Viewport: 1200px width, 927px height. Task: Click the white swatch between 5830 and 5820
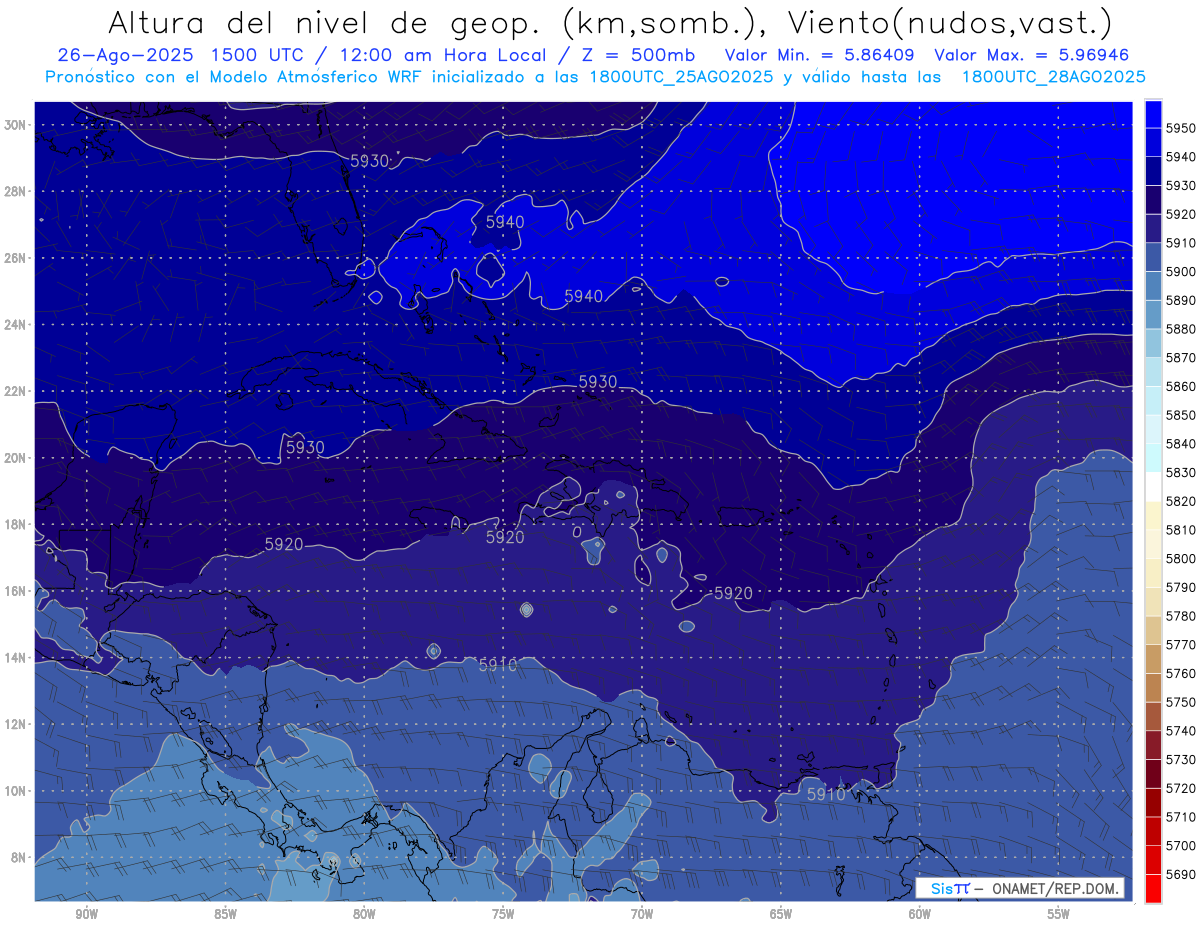pos(1153,486)
